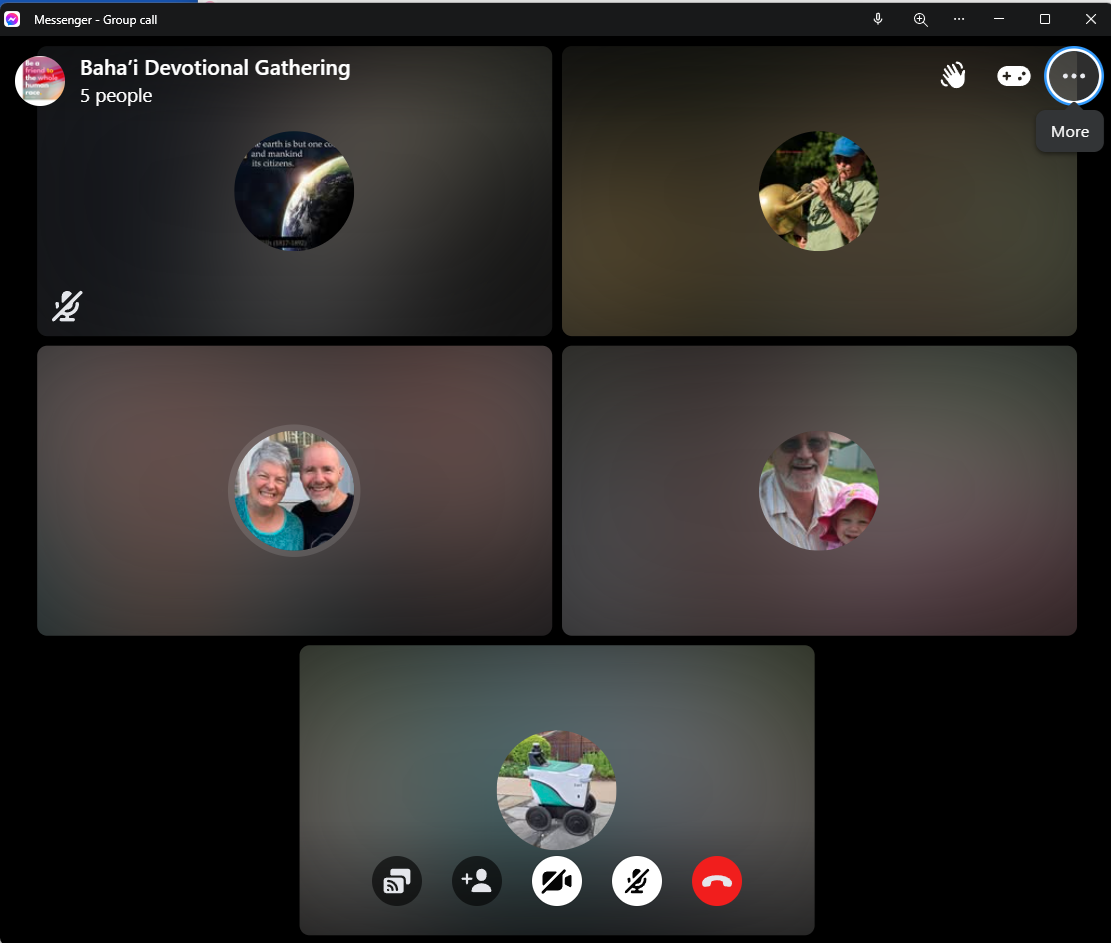Select the grandfather with child participant tile
This screenshot has width=1111, height=943.
pos(818,491)
